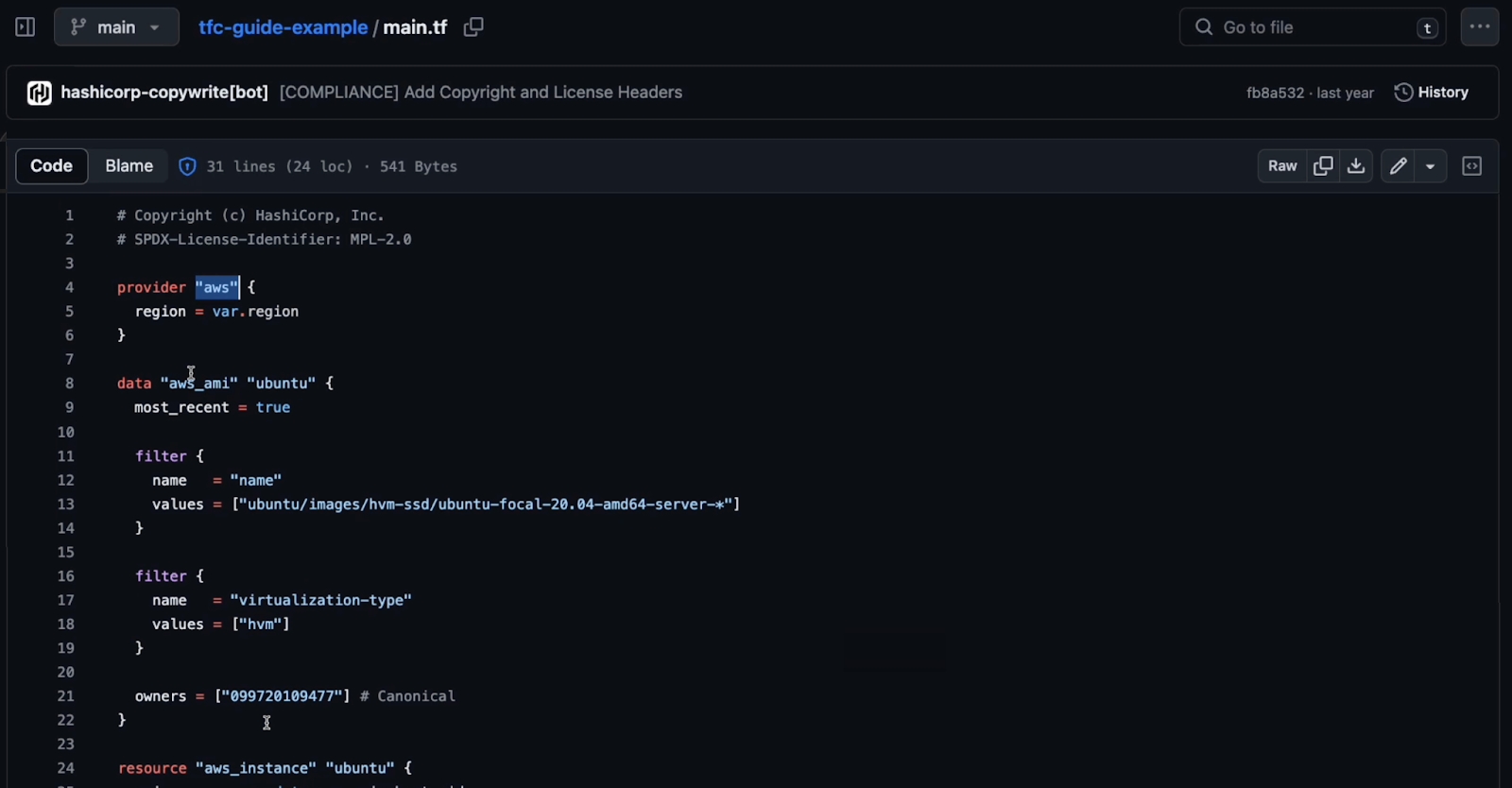Image resolution: width=1512 pixels, height=788 pixels.
Task: Open the tfc-guide-example repository link
Action: coord(283,27)
